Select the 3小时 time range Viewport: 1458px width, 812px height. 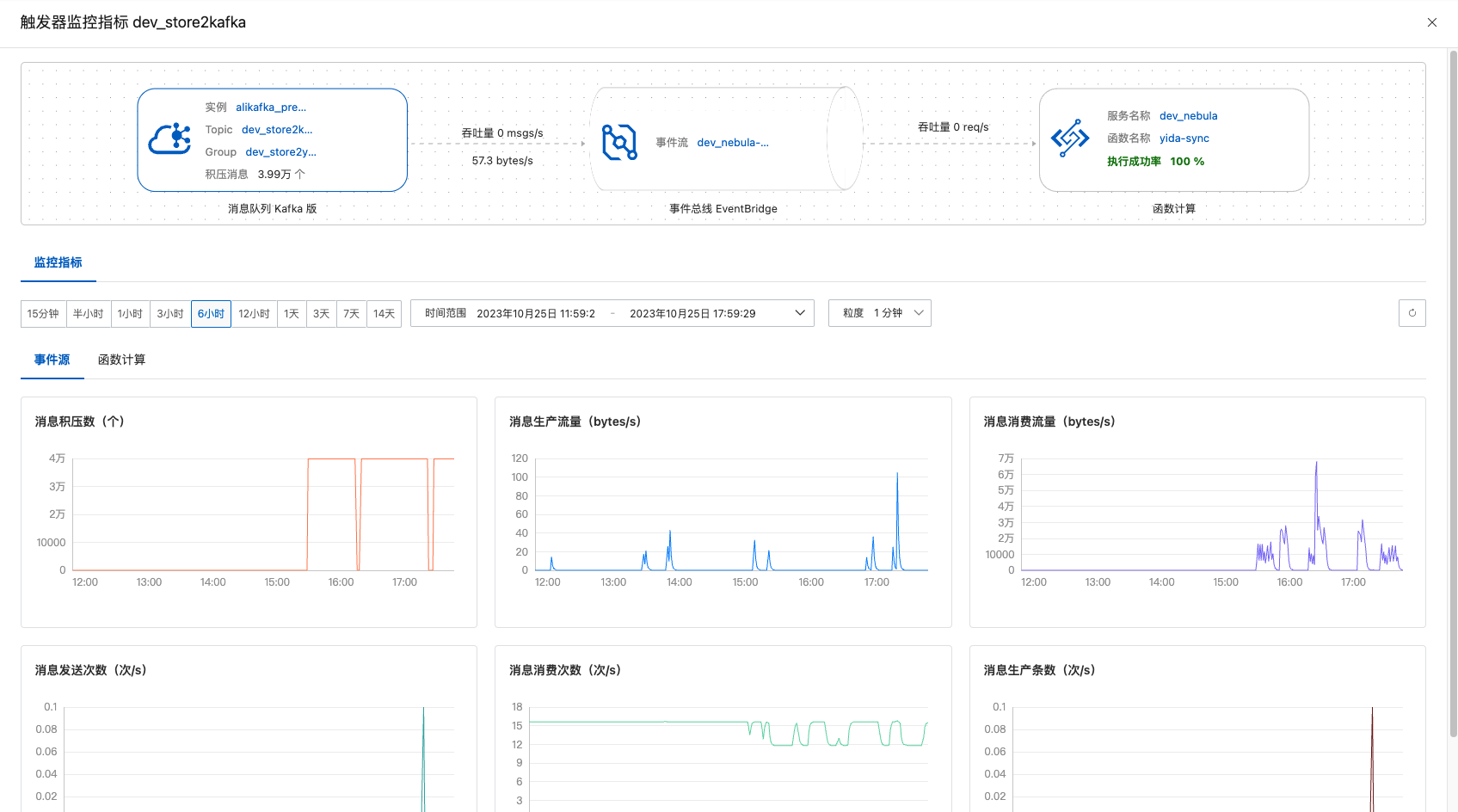pyautogui.click(x=170, y=314)
